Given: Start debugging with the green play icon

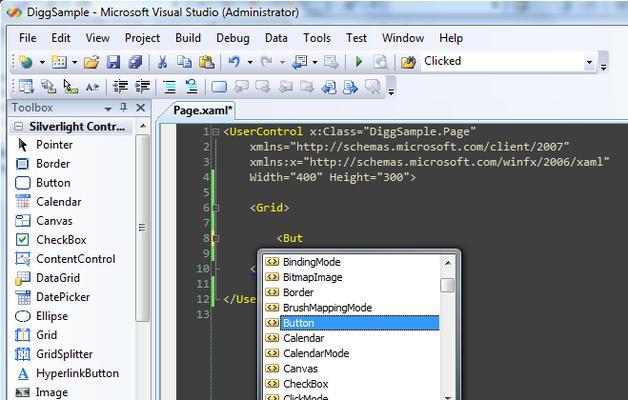Looking at the screenshot, I should (359, 62).
